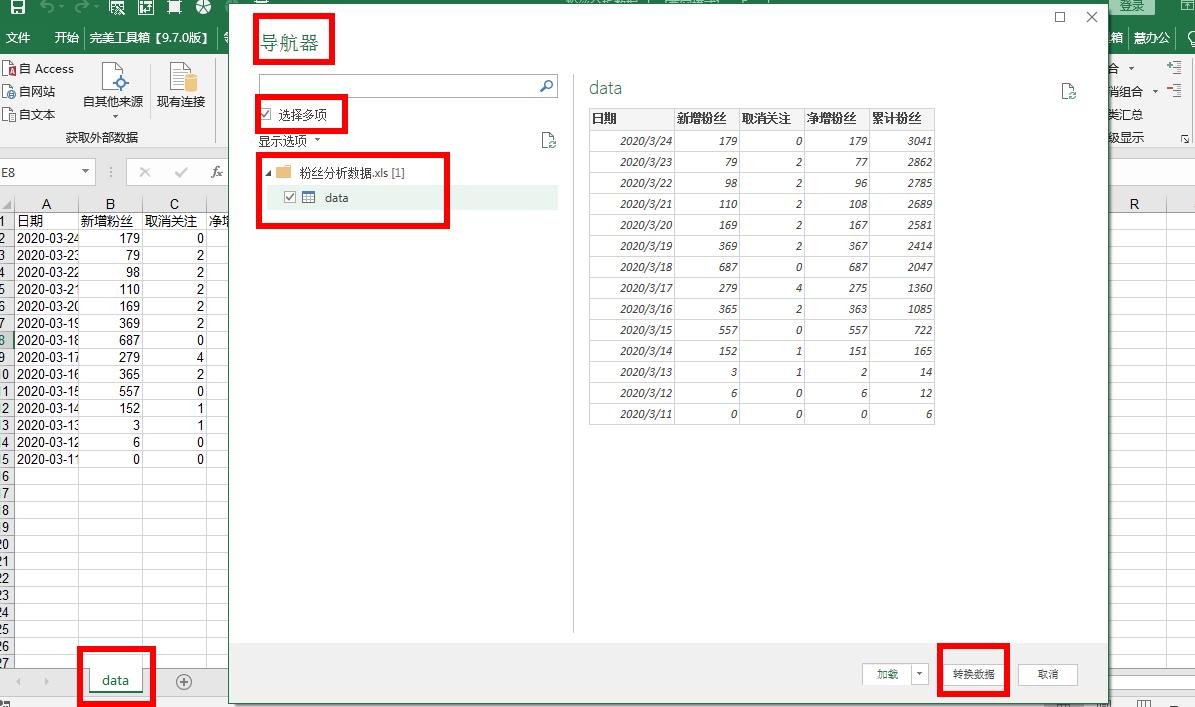The width and height of the screenshot is (1195, 707).
Task: Click preview date cell 2020/3/18
Action: point(631,267)
